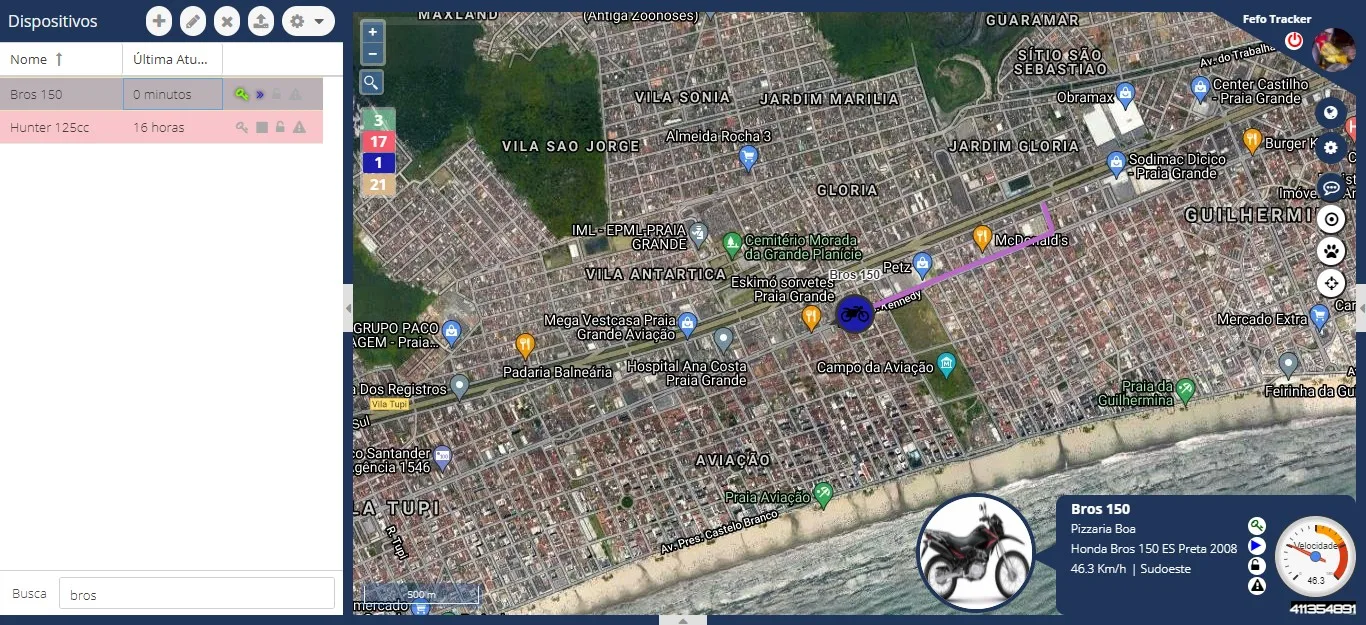Zoom out the map with minus button
The width and height of the screenshot is (1366, 625).
[x=372, y=54]
